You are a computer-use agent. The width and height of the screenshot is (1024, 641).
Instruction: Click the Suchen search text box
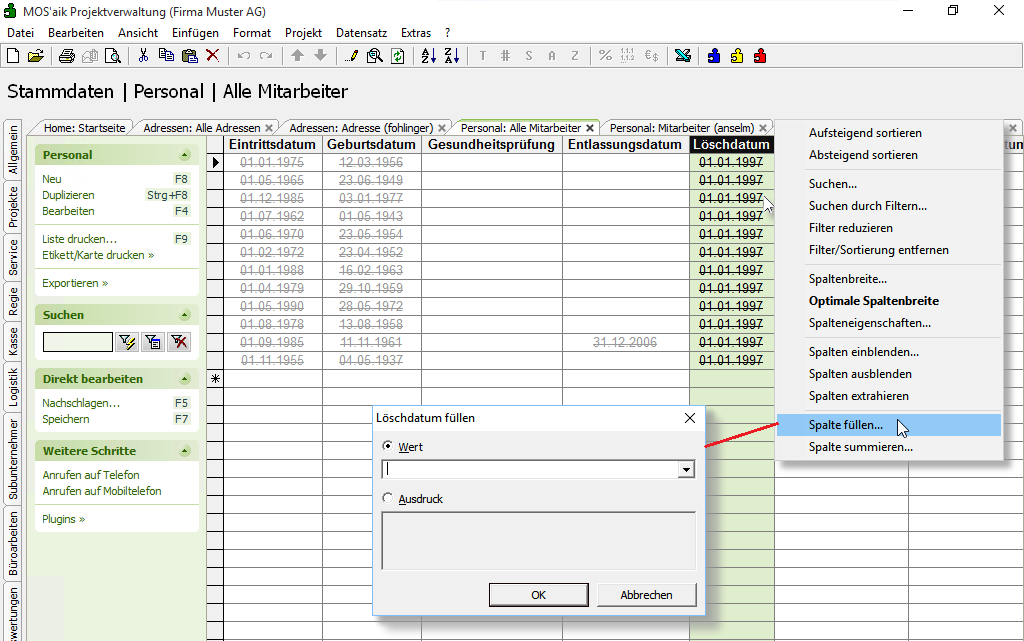pos(78,341)
